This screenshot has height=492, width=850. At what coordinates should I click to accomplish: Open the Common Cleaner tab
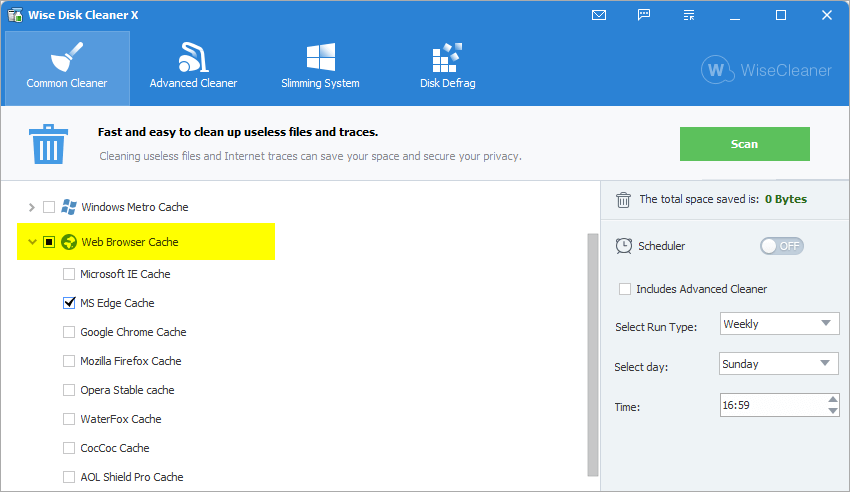point(67,68)
